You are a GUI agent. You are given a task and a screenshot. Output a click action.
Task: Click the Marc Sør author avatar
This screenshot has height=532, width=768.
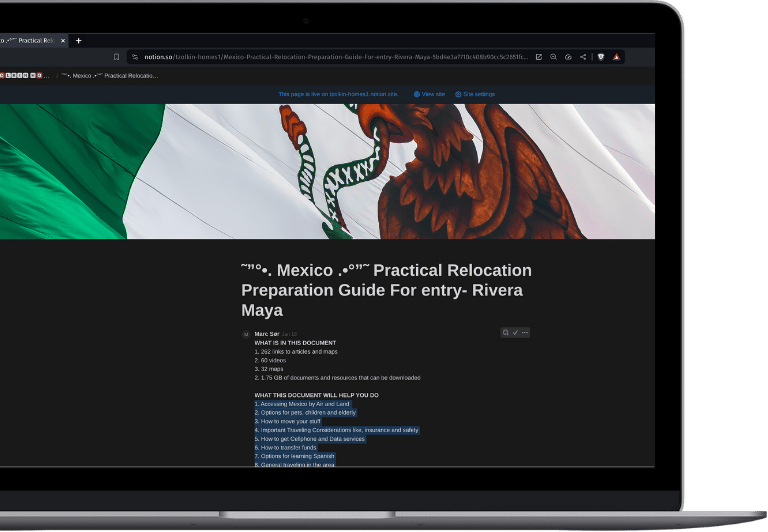click(246, 335)
